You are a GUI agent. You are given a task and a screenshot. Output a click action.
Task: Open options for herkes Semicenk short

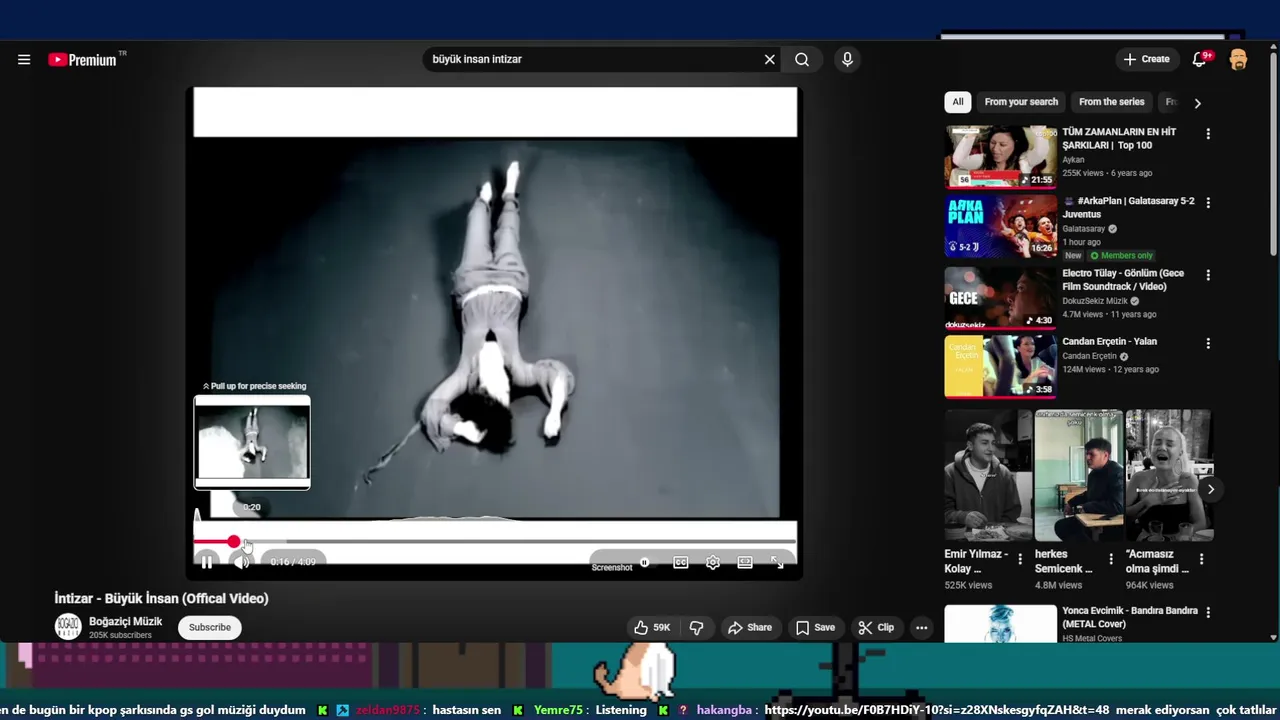click(1111, 559)
